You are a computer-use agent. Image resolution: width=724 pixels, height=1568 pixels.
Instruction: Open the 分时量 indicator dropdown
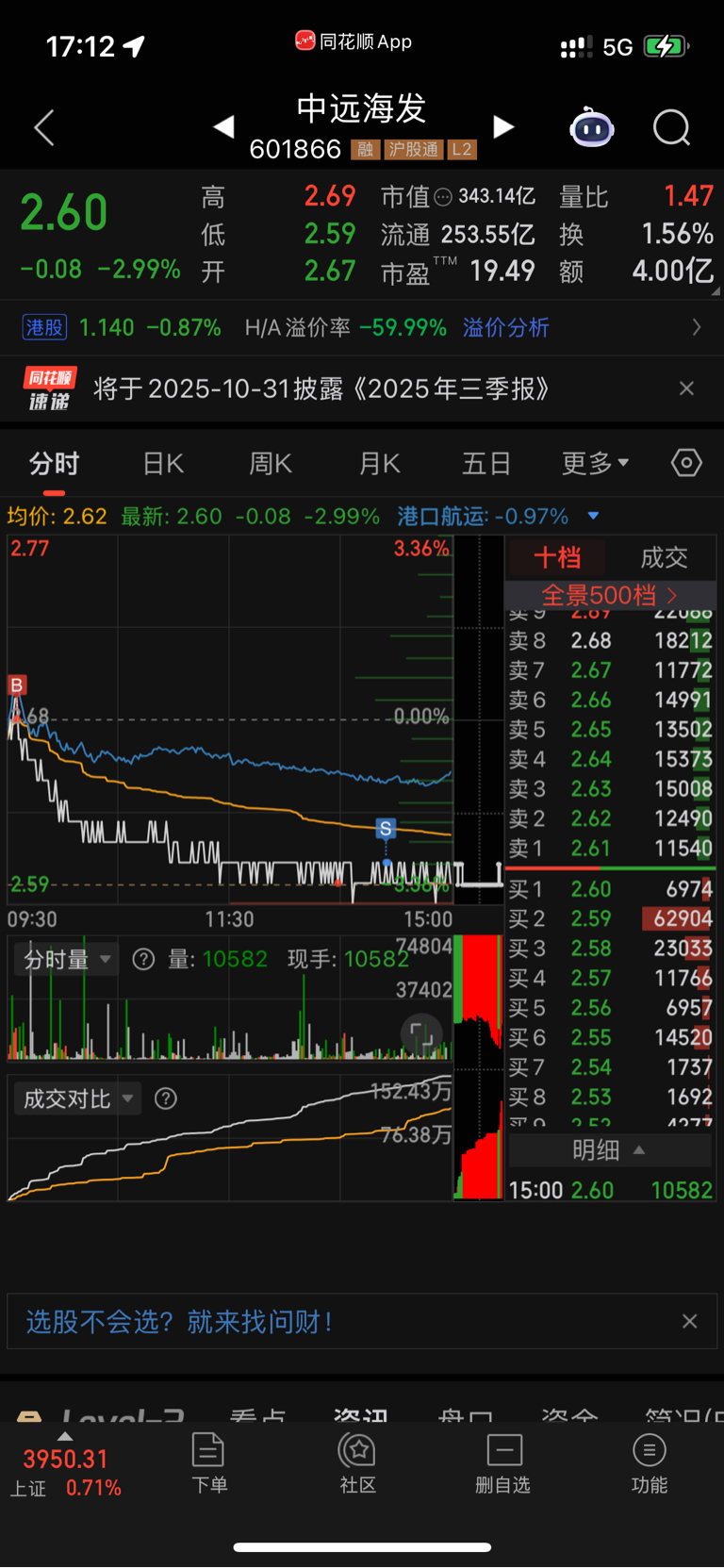tap(67, 960)
